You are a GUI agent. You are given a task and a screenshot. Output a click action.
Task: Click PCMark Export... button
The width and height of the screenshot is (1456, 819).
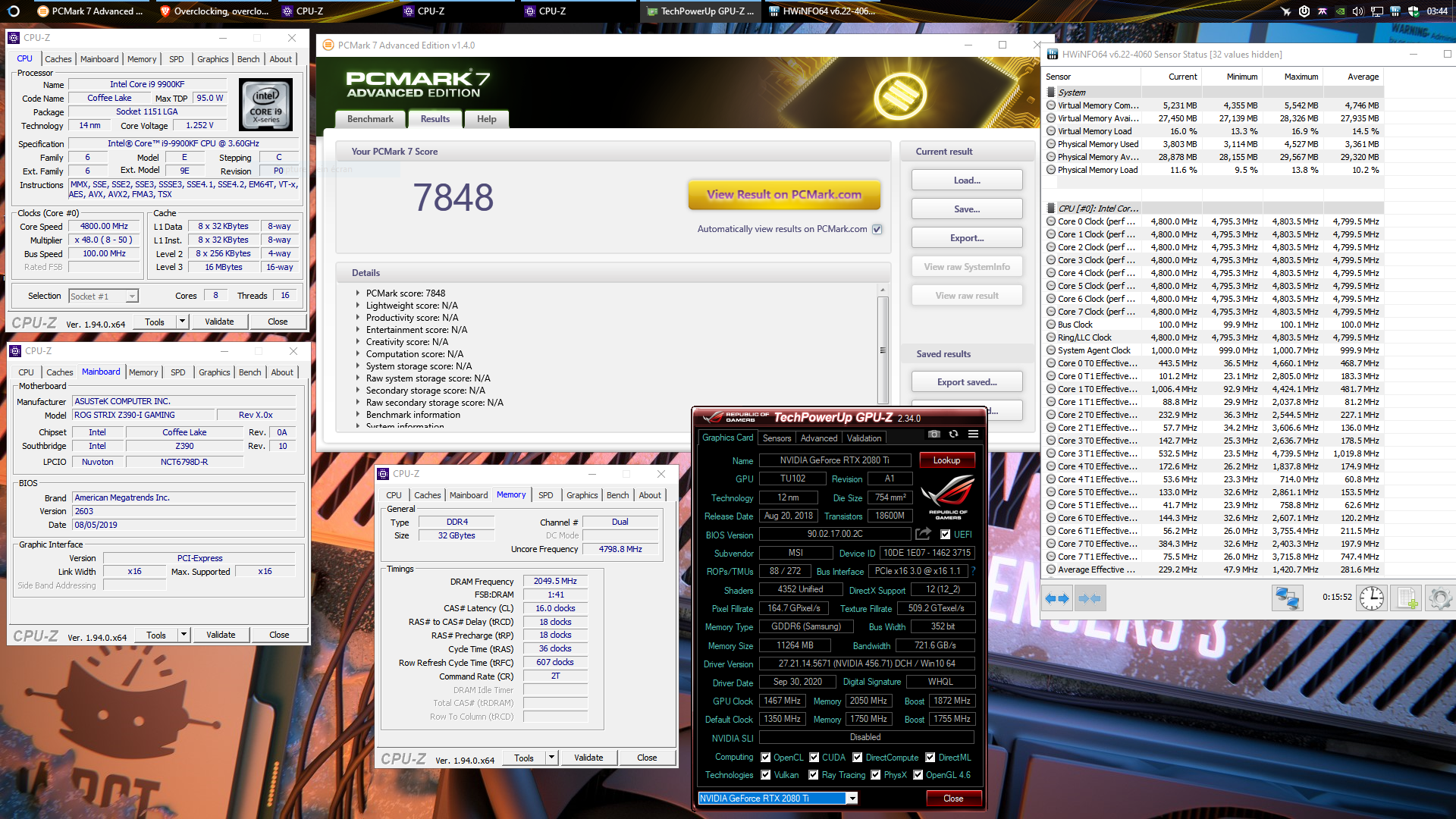point(967,238)
